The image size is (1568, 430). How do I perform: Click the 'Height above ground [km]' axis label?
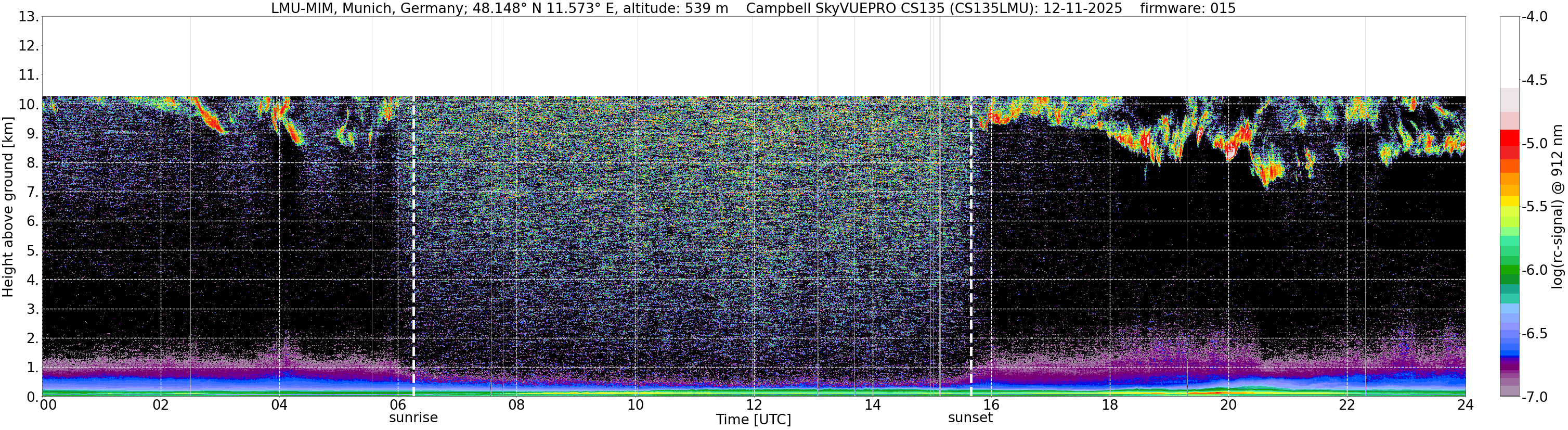click(x=8, y=207)
